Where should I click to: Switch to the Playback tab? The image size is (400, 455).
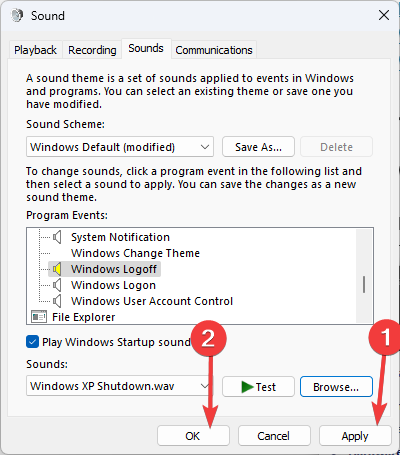pyautogui.click(x=35, y=50)
